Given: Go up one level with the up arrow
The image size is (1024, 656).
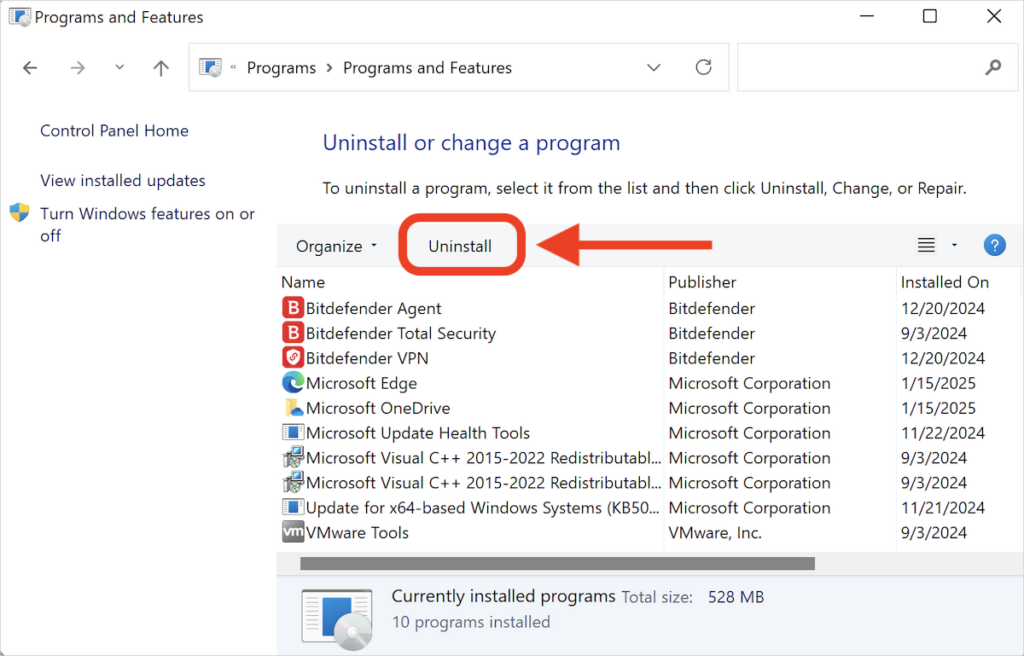Looking at the screenshot, I should point(160,67).
